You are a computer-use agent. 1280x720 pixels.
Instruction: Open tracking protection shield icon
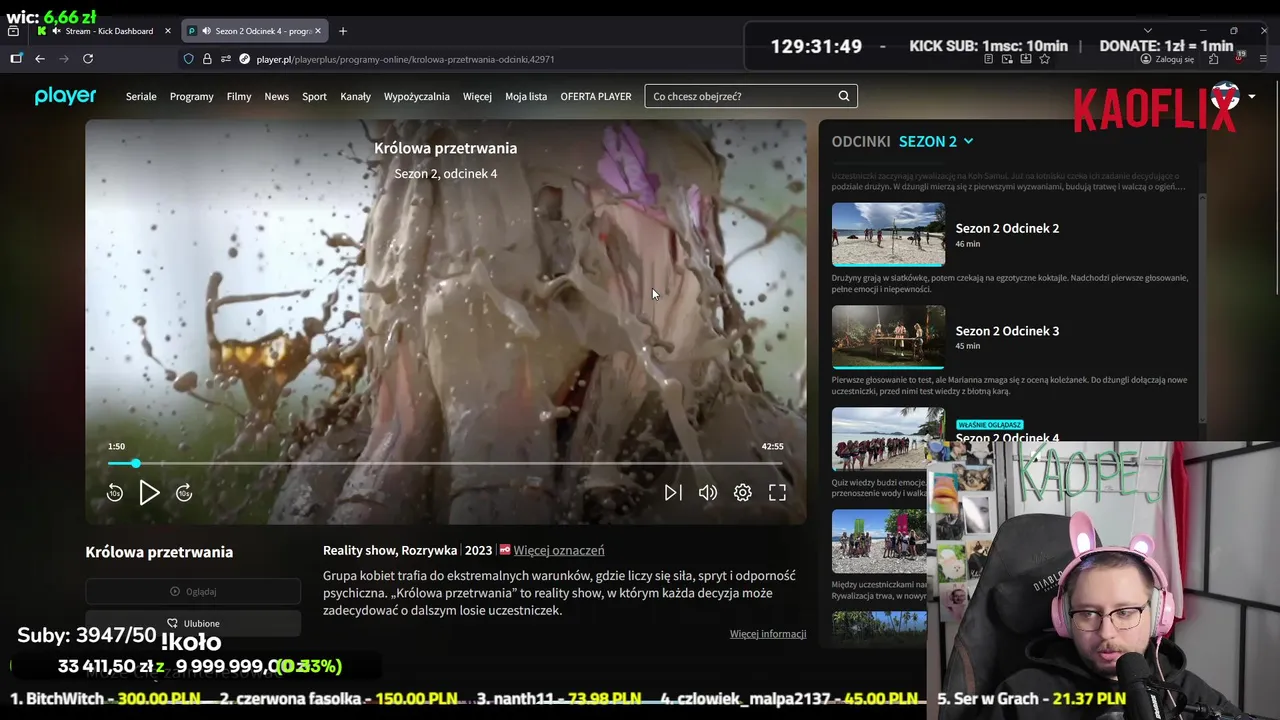[188, 59]
